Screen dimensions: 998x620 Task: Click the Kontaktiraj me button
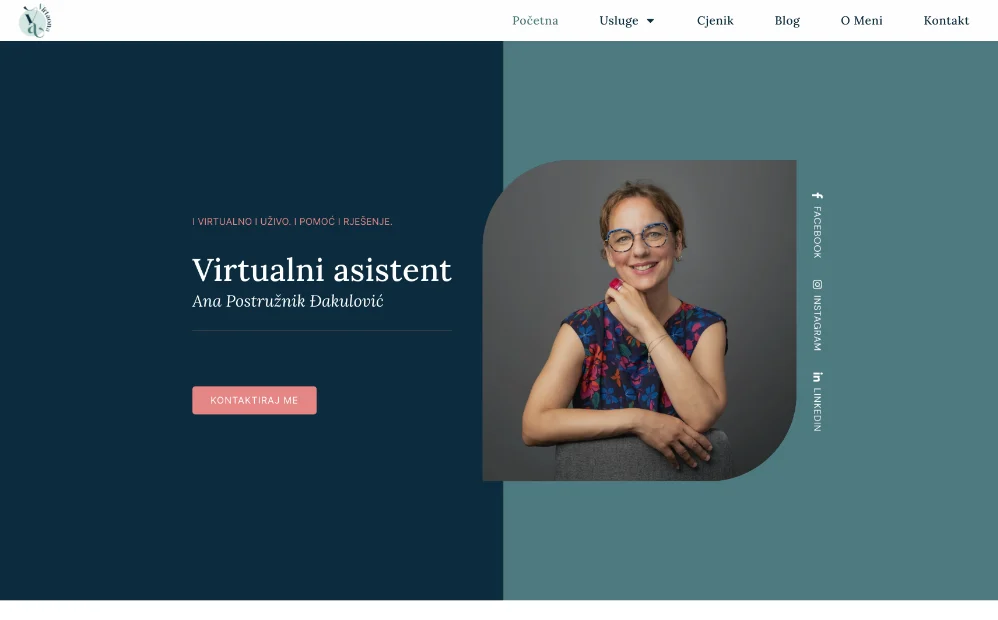point(254,400)
